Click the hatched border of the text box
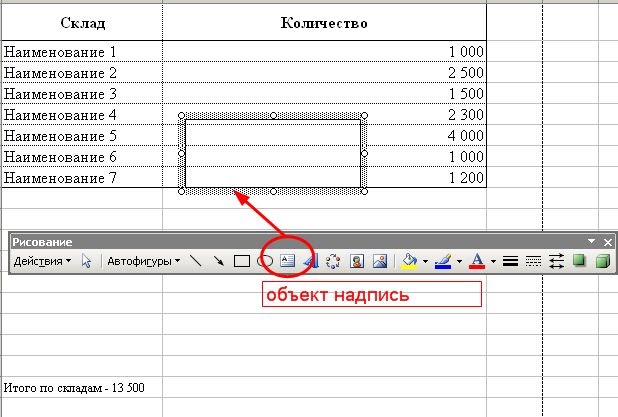618x417 pixels. click(229, 116)
